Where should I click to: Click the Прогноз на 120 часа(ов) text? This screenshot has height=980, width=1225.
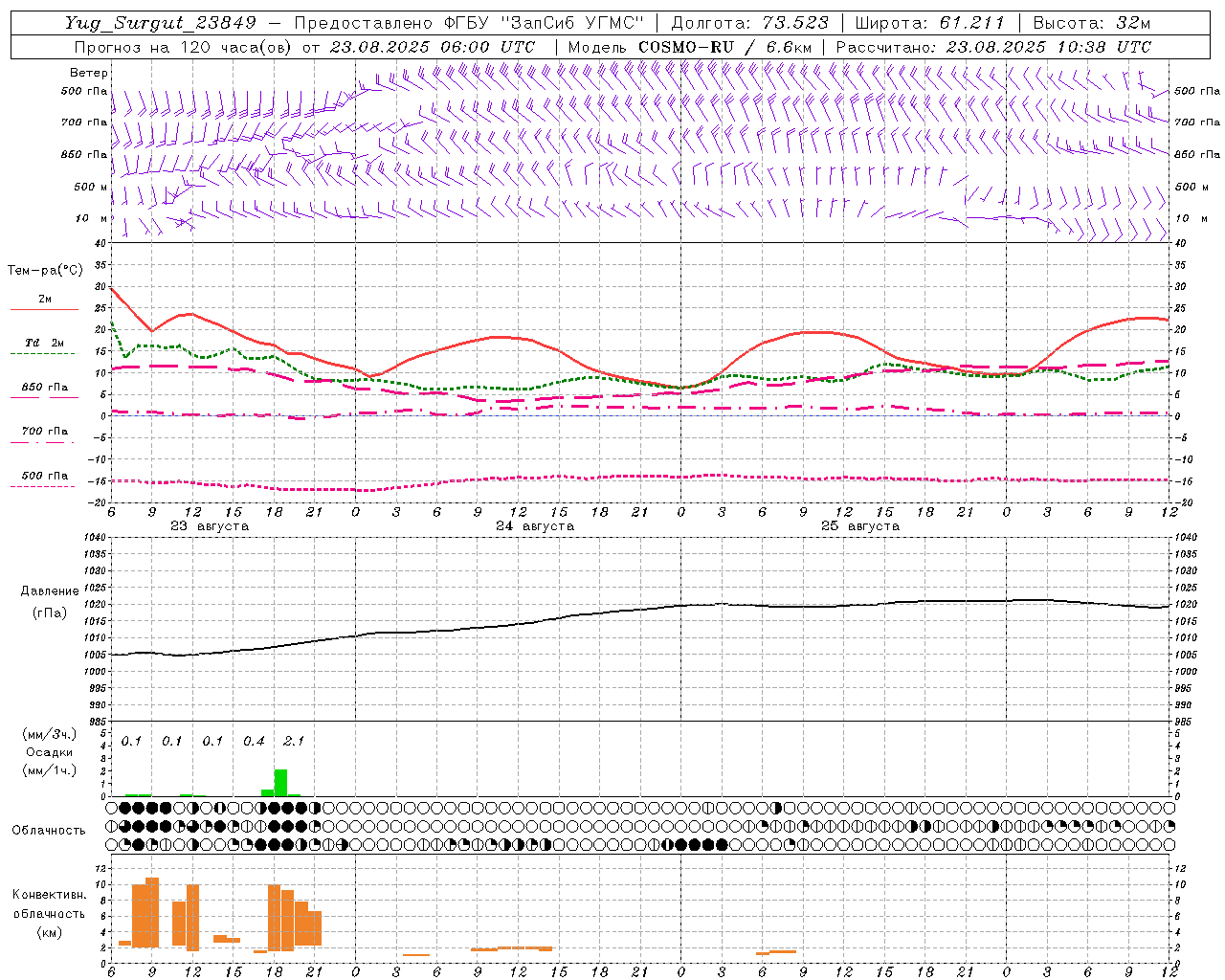click(185, 47)
